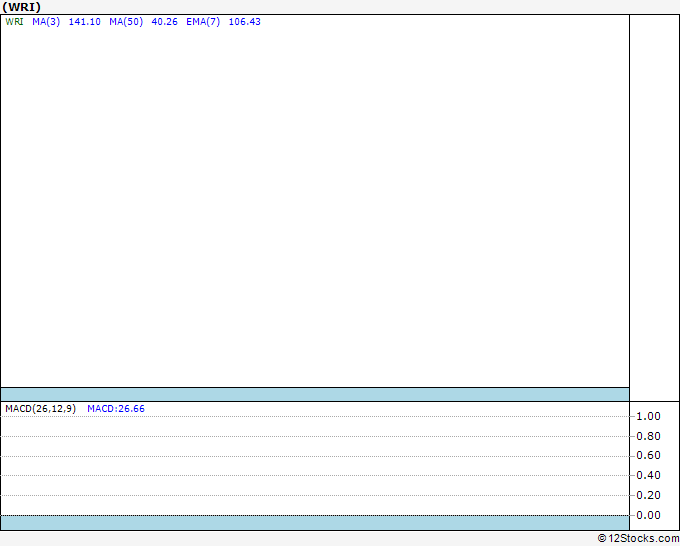Screen dimensions: 680x546
Task: Click the (WRI) chart title
Action: pyautogui.click(x=21, y=7)
